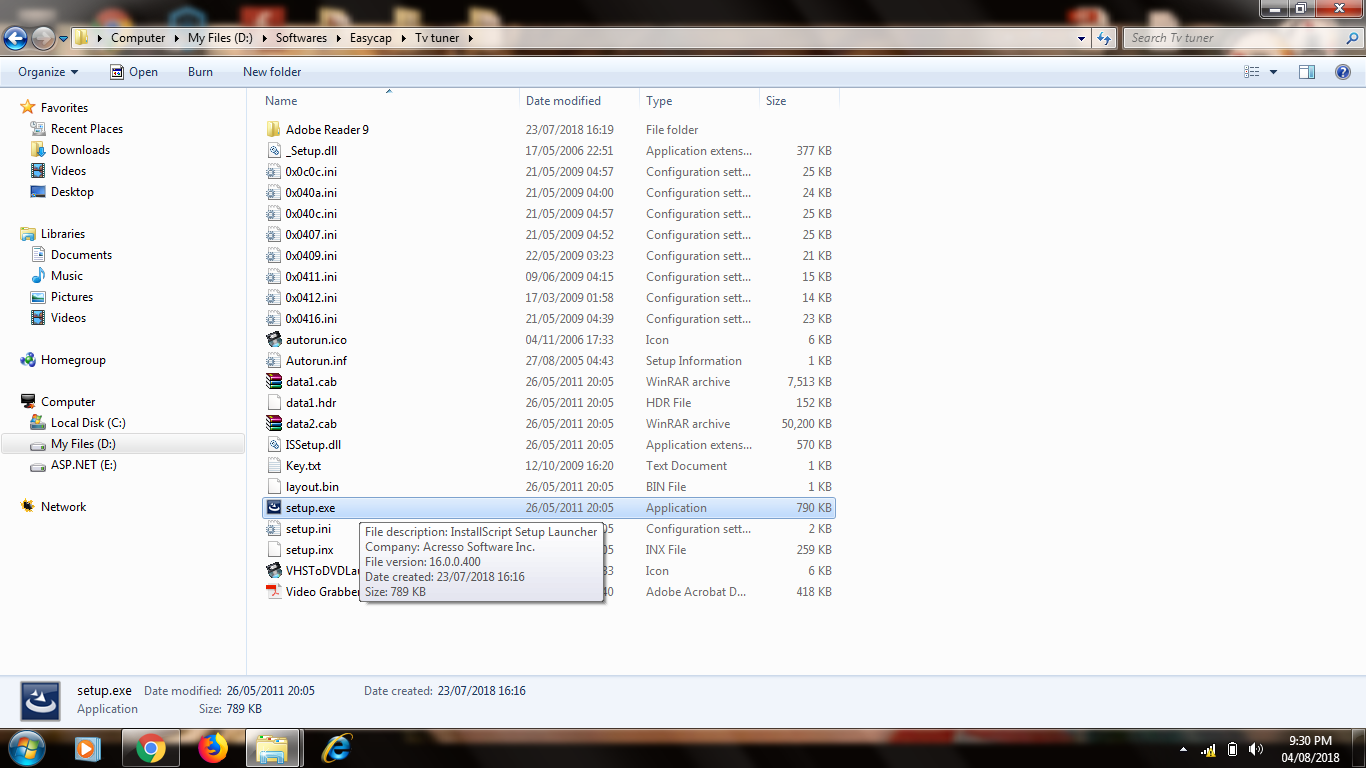1366x768 pixels.
Task: Show hidden system tray icons
Action: pos(1183,750)
